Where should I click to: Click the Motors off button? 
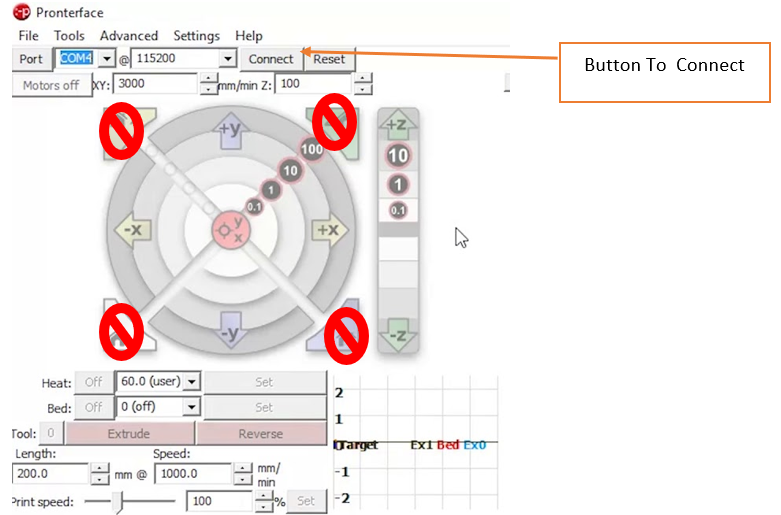point(51,85)
